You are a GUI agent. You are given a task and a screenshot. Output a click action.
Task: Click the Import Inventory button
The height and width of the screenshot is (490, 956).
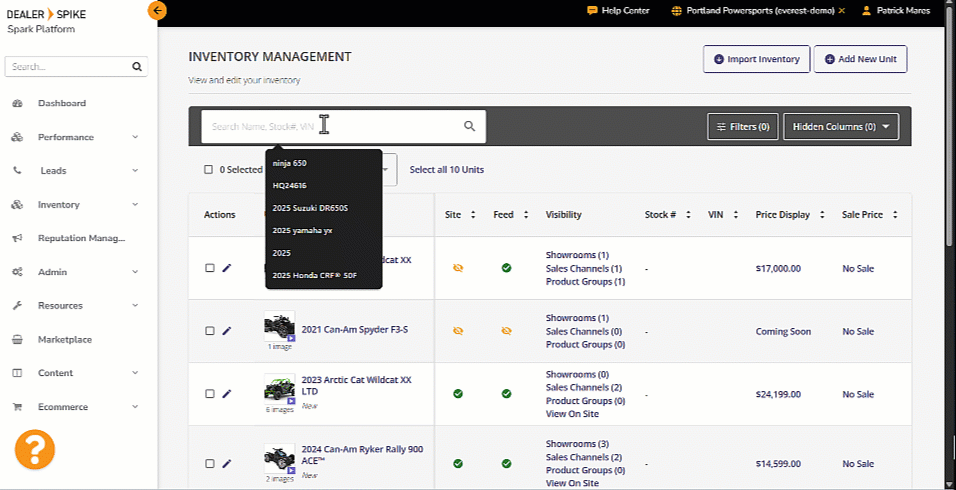tap(756, 59)
